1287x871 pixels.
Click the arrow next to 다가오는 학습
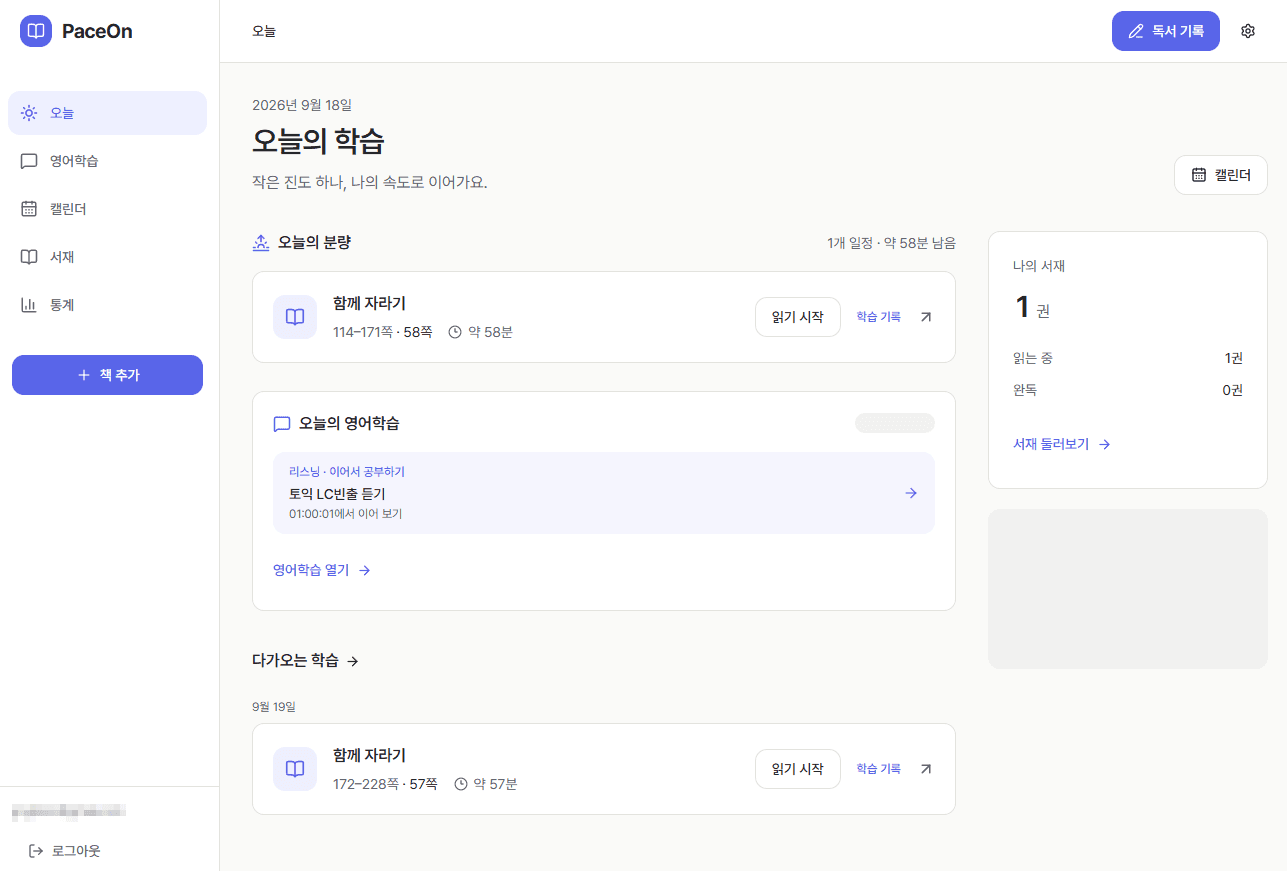tap(352, 661)
